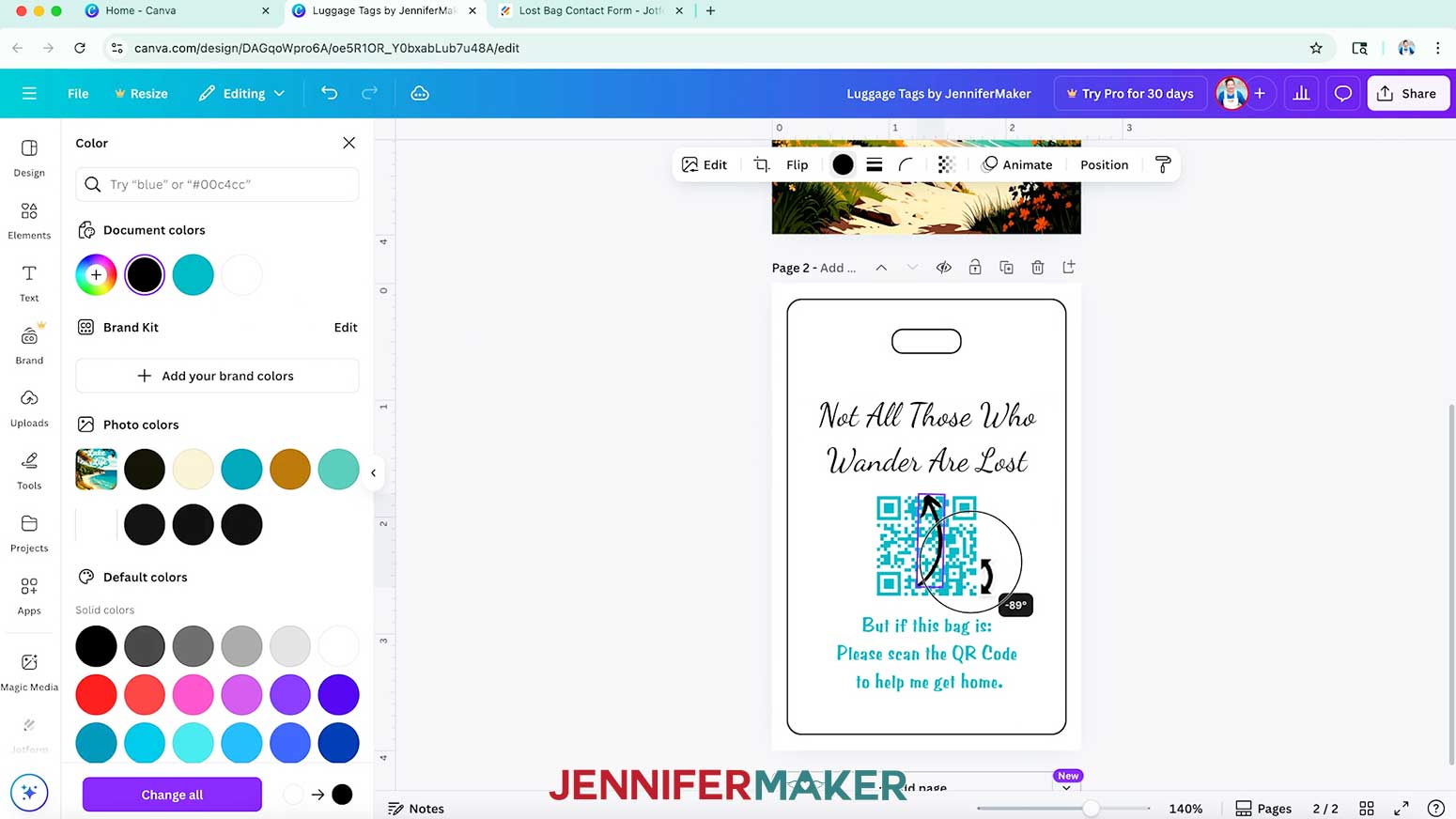Click the Share button
1456x819 pixels.
click(x=1408, y=93)
